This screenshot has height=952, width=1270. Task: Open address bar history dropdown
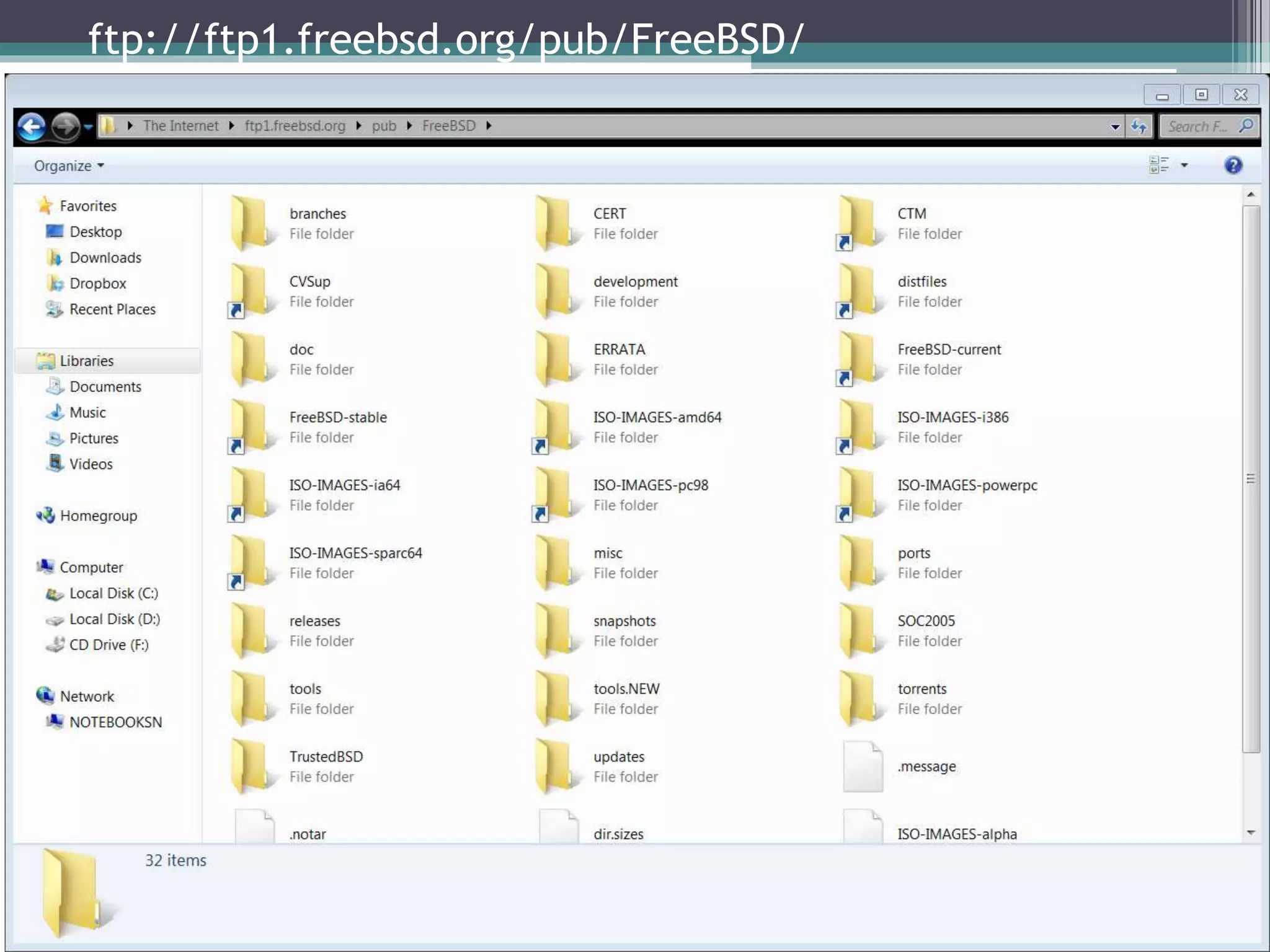click(1115, 127)
